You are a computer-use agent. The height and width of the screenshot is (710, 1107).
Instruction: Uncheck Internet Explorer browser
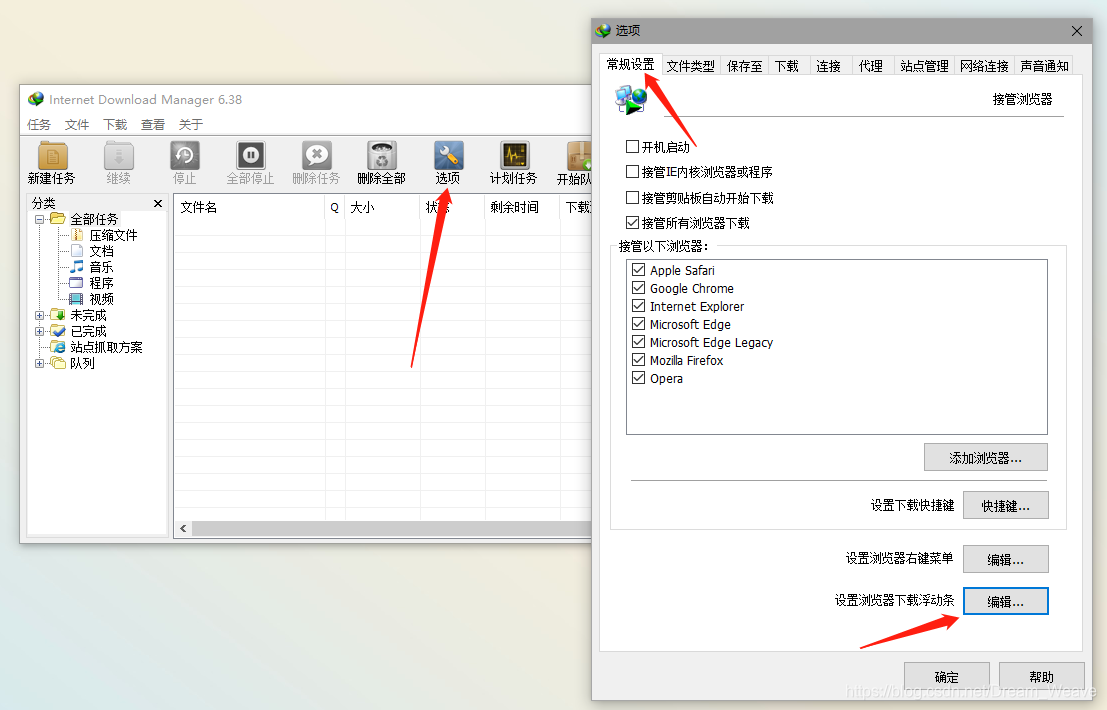point(638,306)
